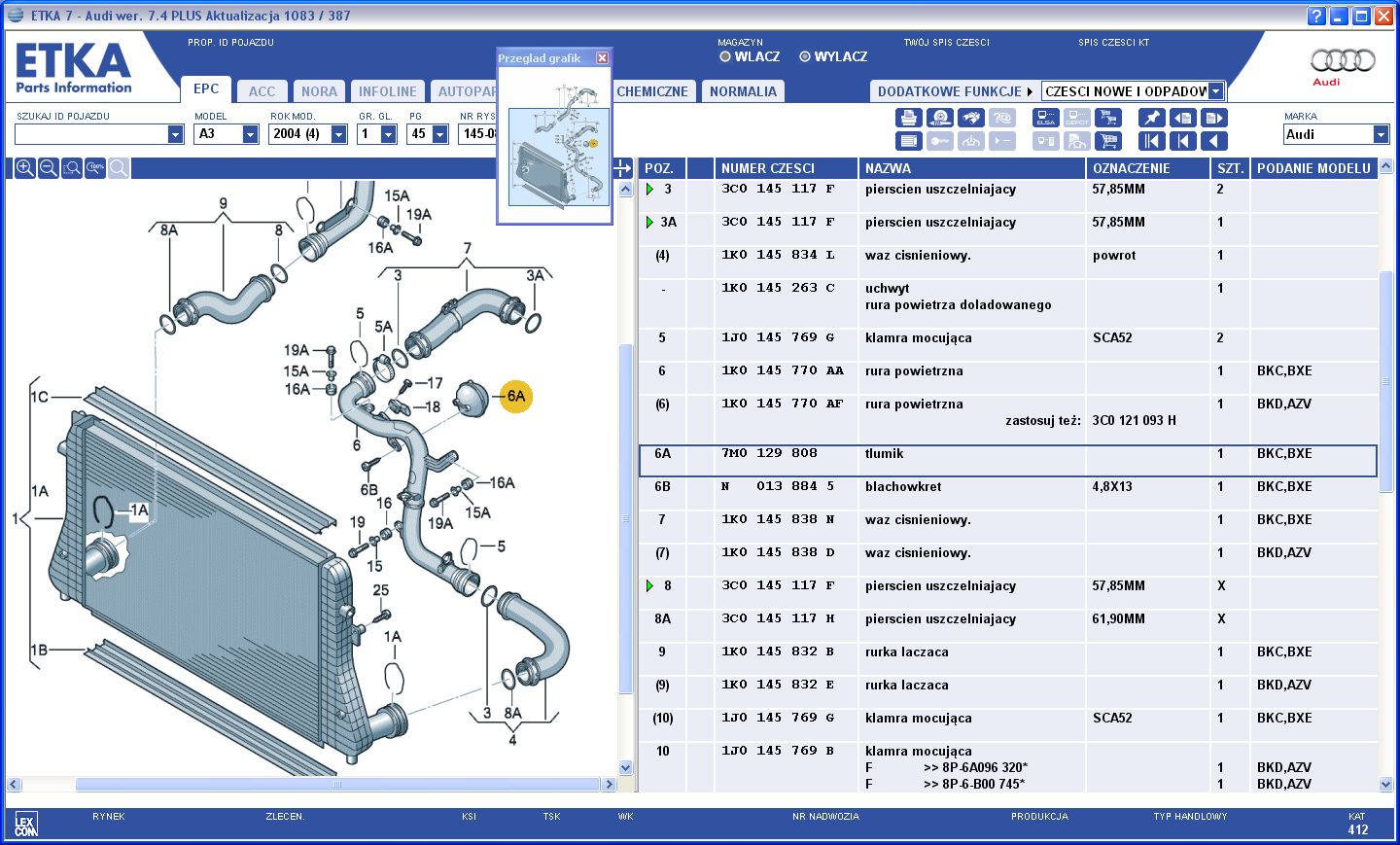The width and height of the screenshot is (1400, 845).
Task: Click the NAZWA column header
Action: click(971, 168)
